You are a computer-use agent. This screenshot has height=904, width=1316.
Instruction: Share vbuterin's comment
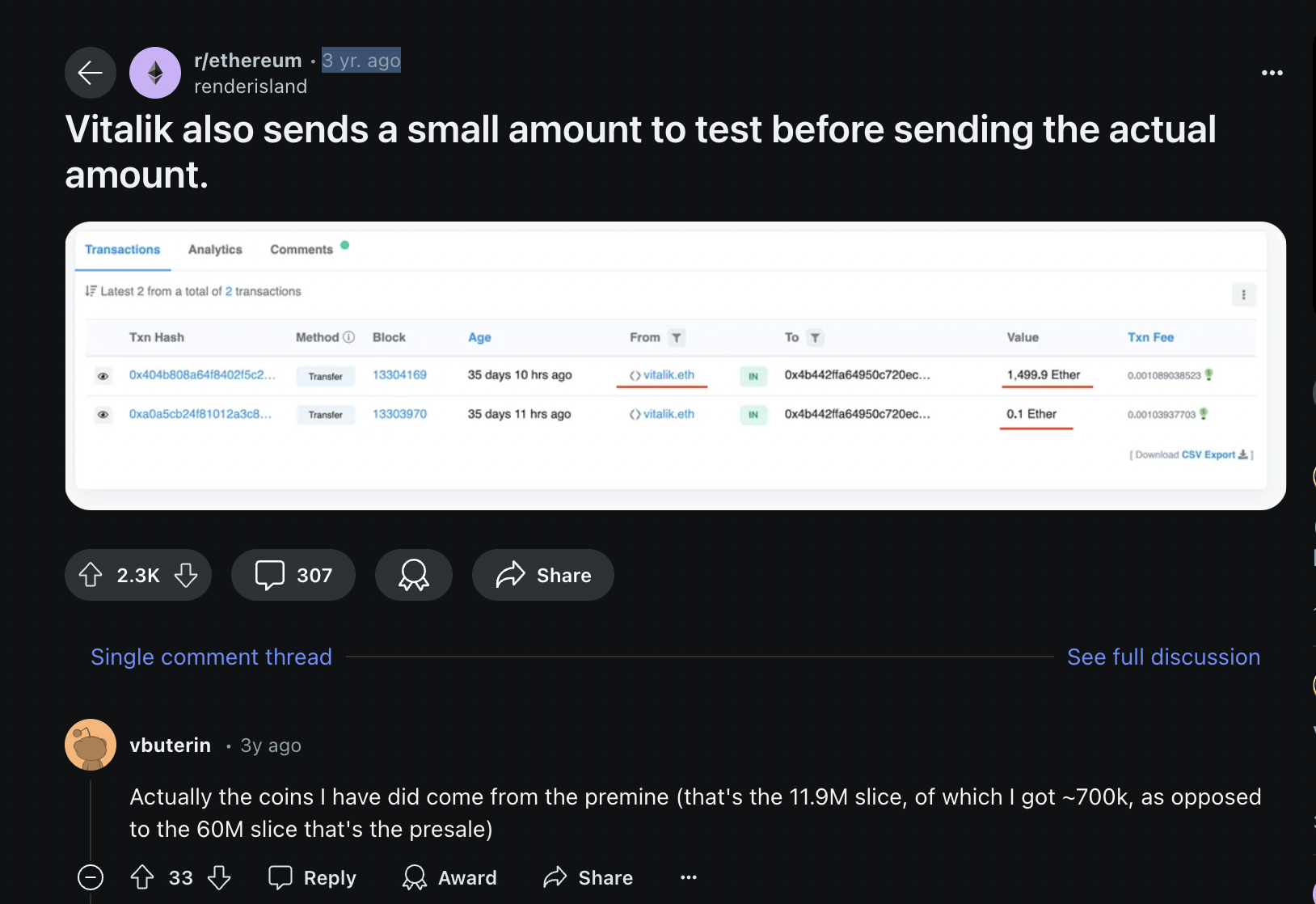pos(588,877)
